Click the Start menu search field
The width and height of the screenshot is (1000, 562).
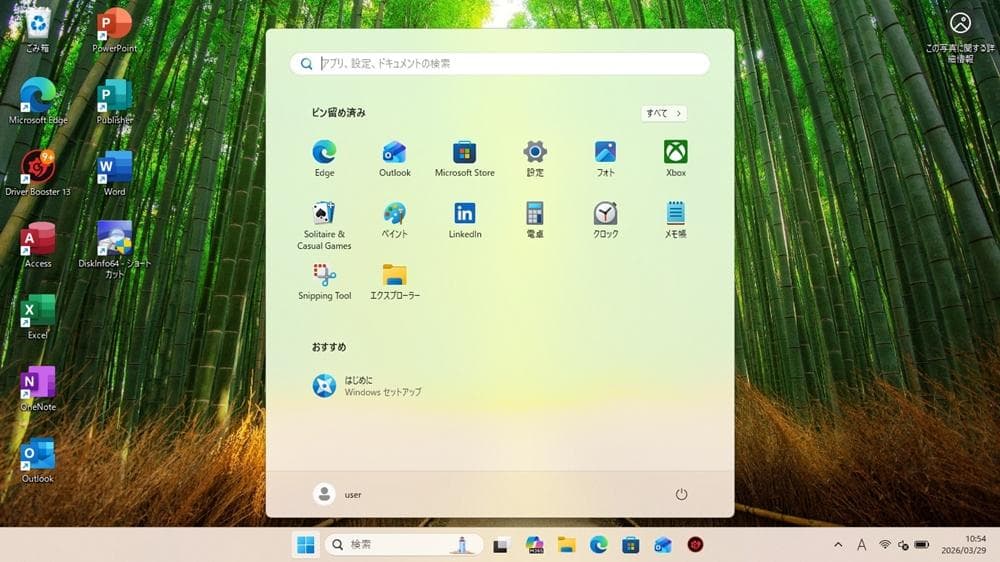tap(500, 63)
